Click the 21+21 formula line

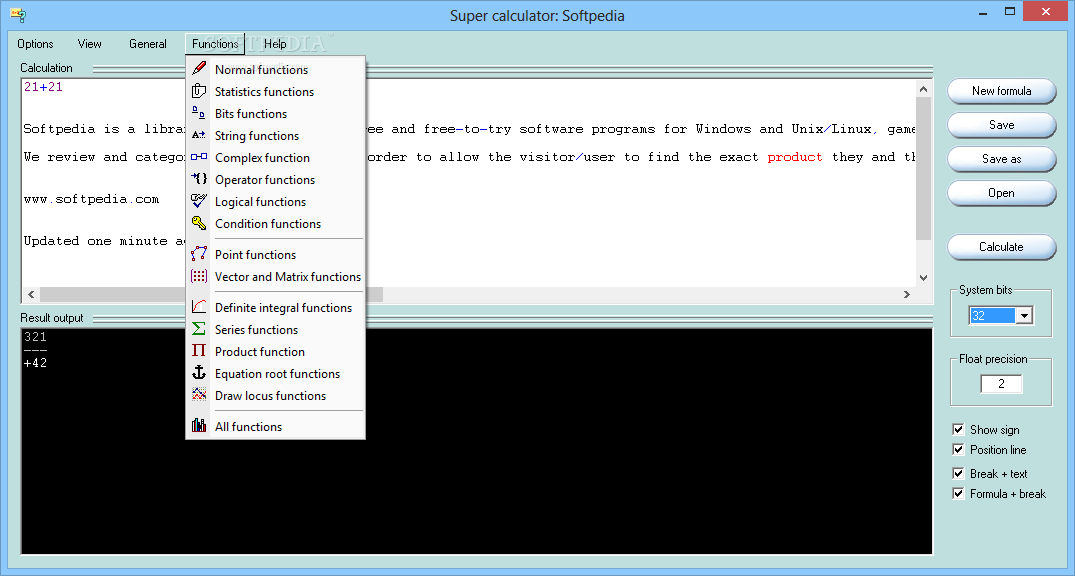pyautogui.click(x=43, y=87)
